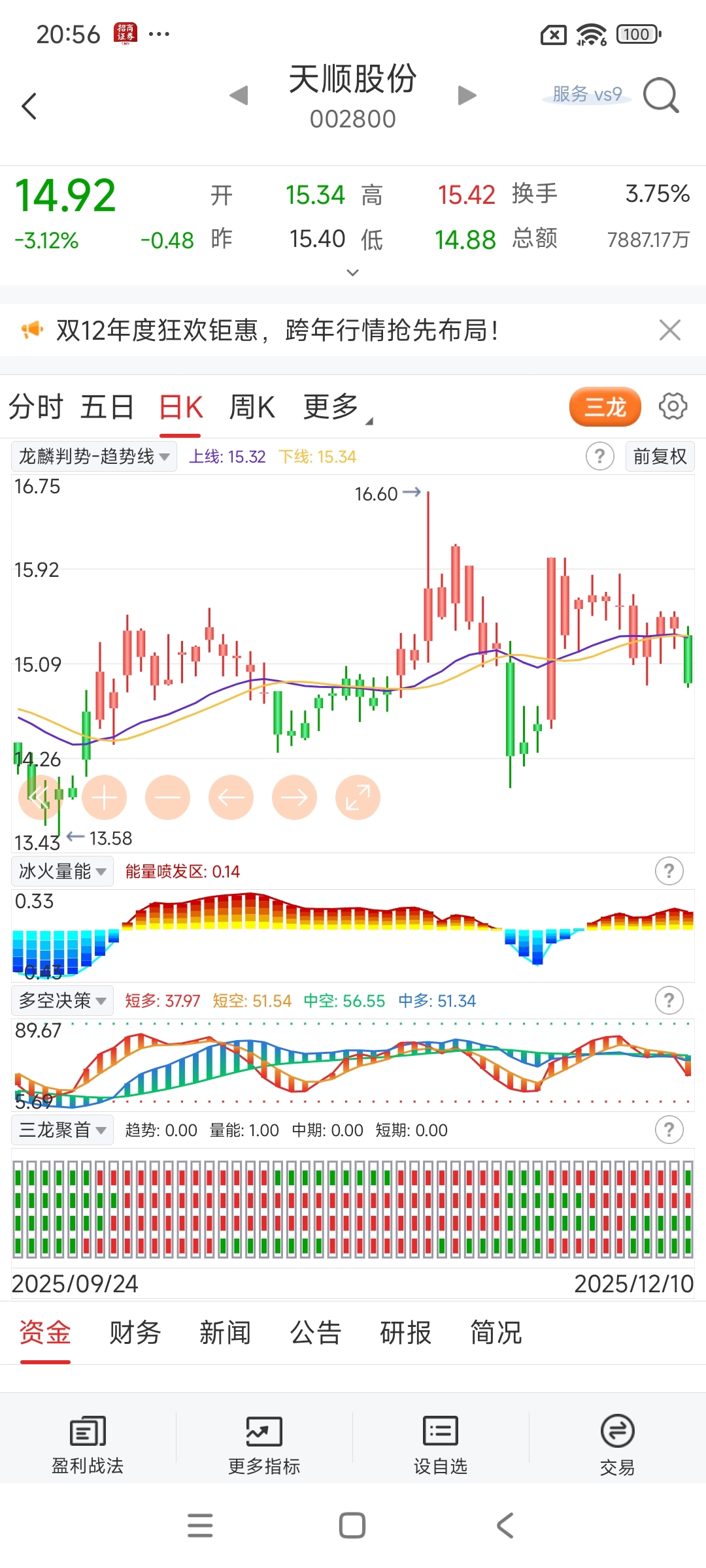Image resolution: width=706 pixels, height=1568 pixels.
Task: Expand more quote details chevron
Action: [352, 272]
